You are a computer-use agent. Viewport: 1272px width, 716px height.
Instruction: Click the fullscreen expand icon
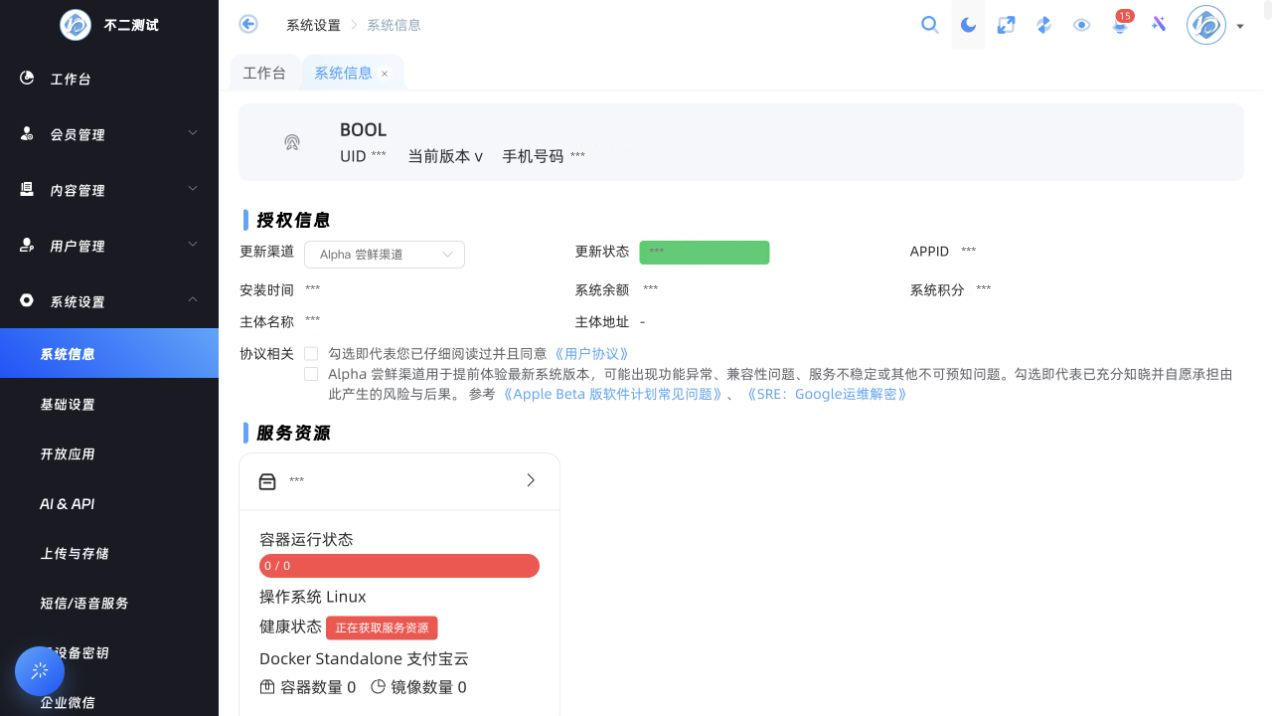(1006, 25)
